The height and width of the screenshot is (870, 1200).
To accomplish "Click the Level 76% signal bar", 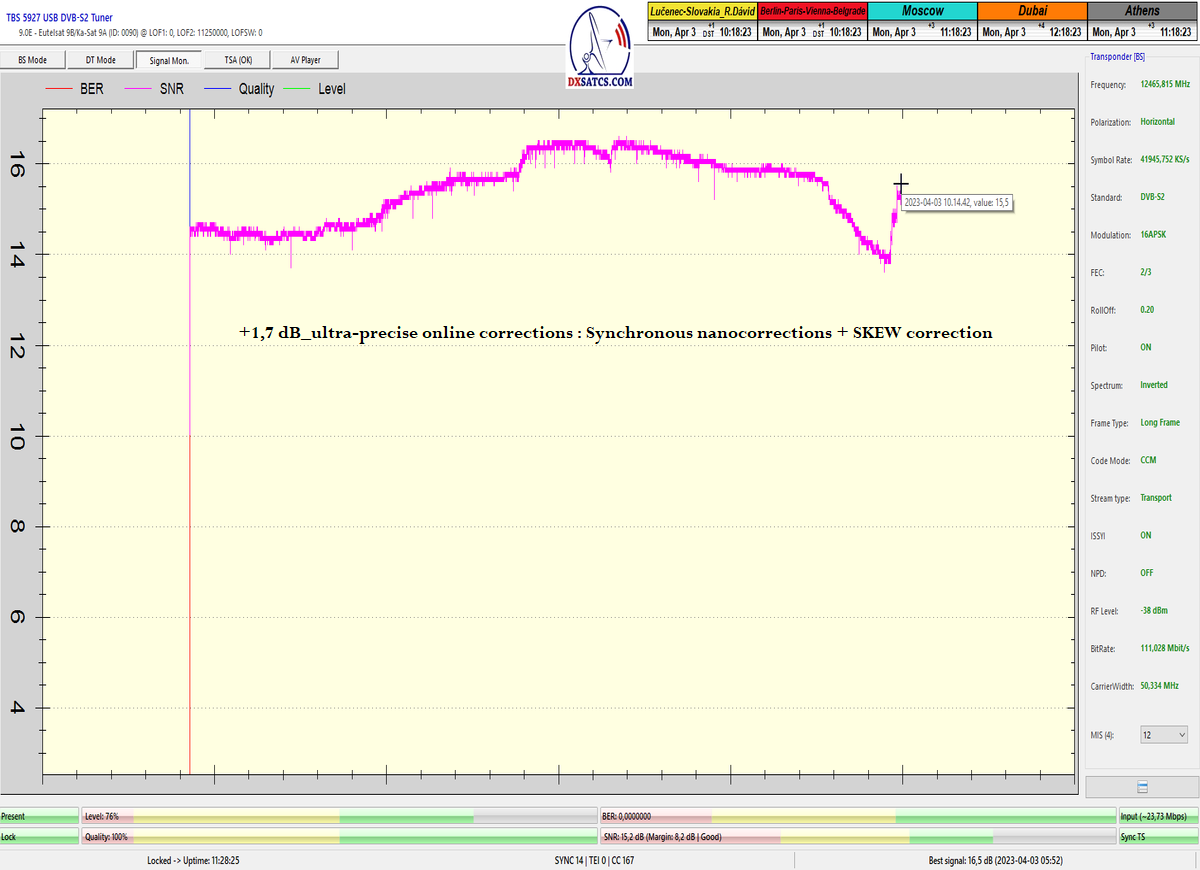I will [340, 817].
